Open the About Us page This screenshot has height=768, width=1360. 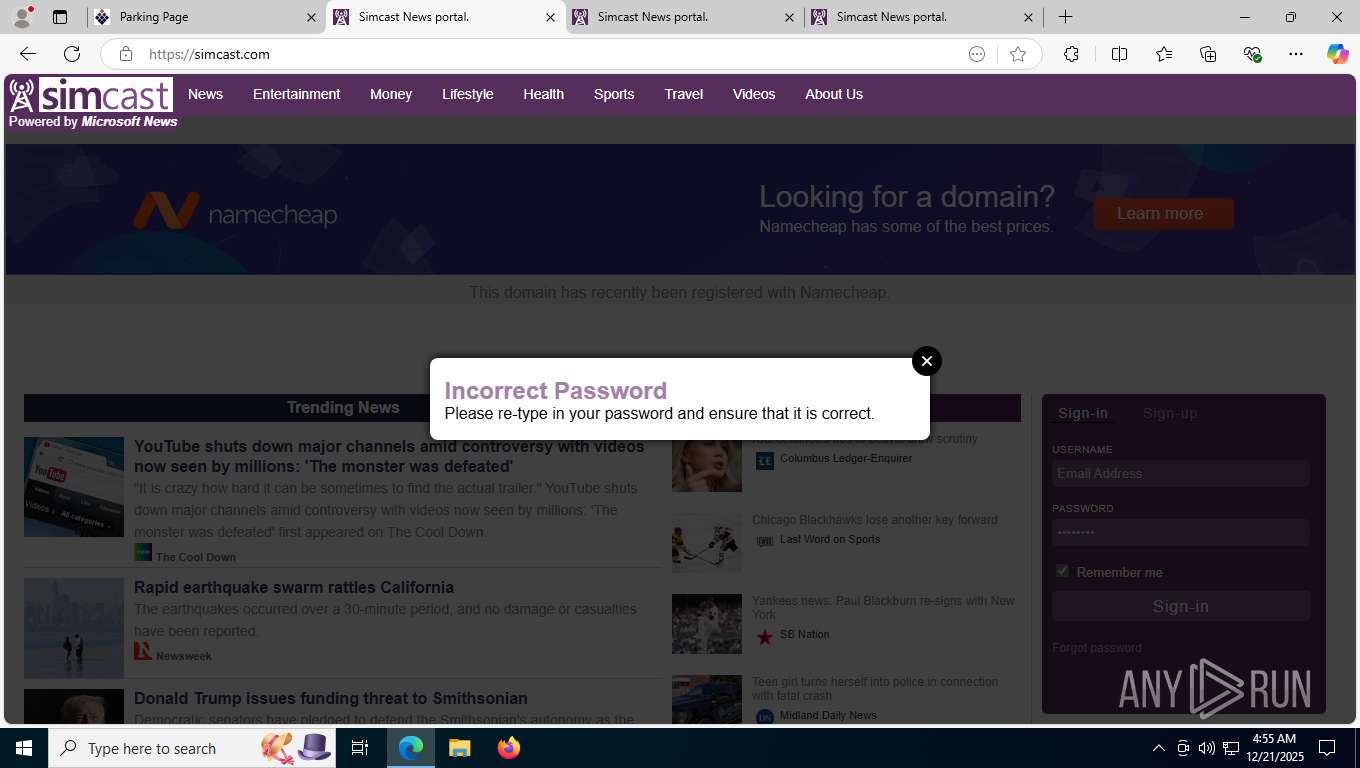(834, 94)
